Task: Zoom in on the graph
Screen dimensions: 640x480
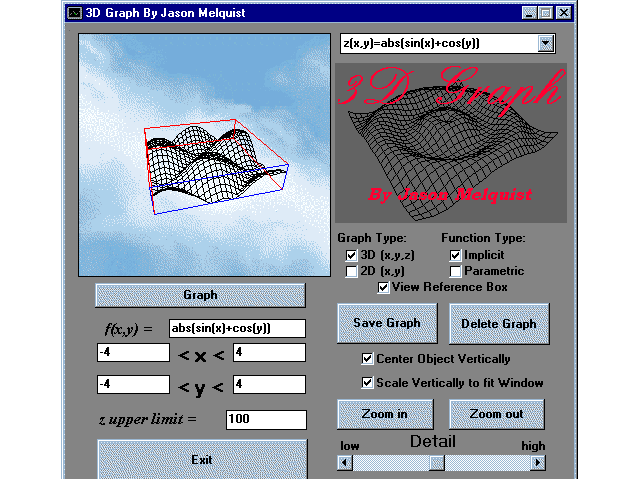Action: coord(386,414)
